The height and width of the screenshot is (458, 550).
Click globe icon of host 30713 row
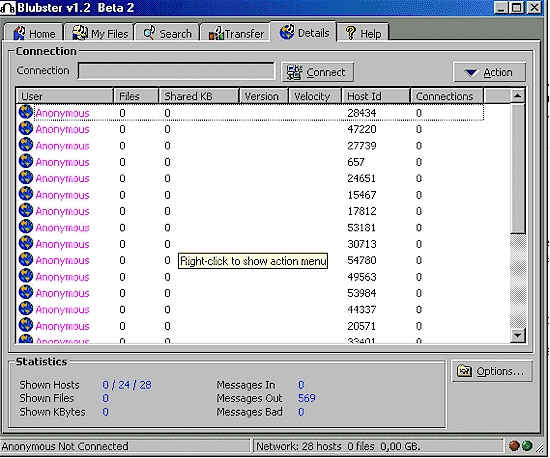pyautogui.click(x=26, y=243)
